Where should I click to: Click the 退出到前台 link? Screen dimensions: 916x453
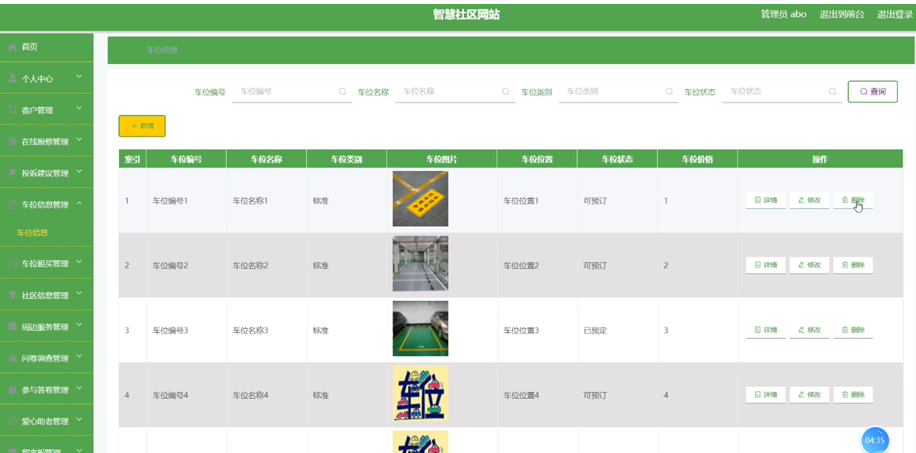pyautogui.click(x=841, y=15)
